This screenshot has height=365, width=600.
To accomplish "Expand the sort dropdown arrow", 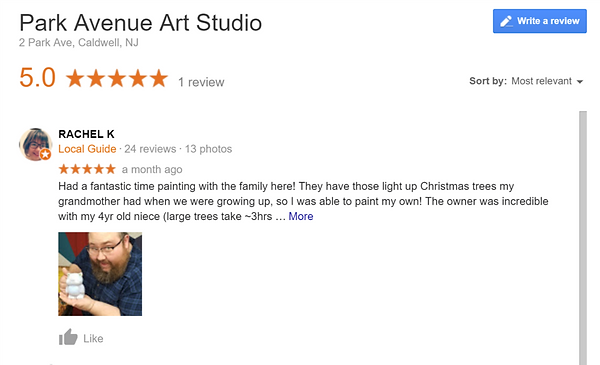I will (580, 81).
